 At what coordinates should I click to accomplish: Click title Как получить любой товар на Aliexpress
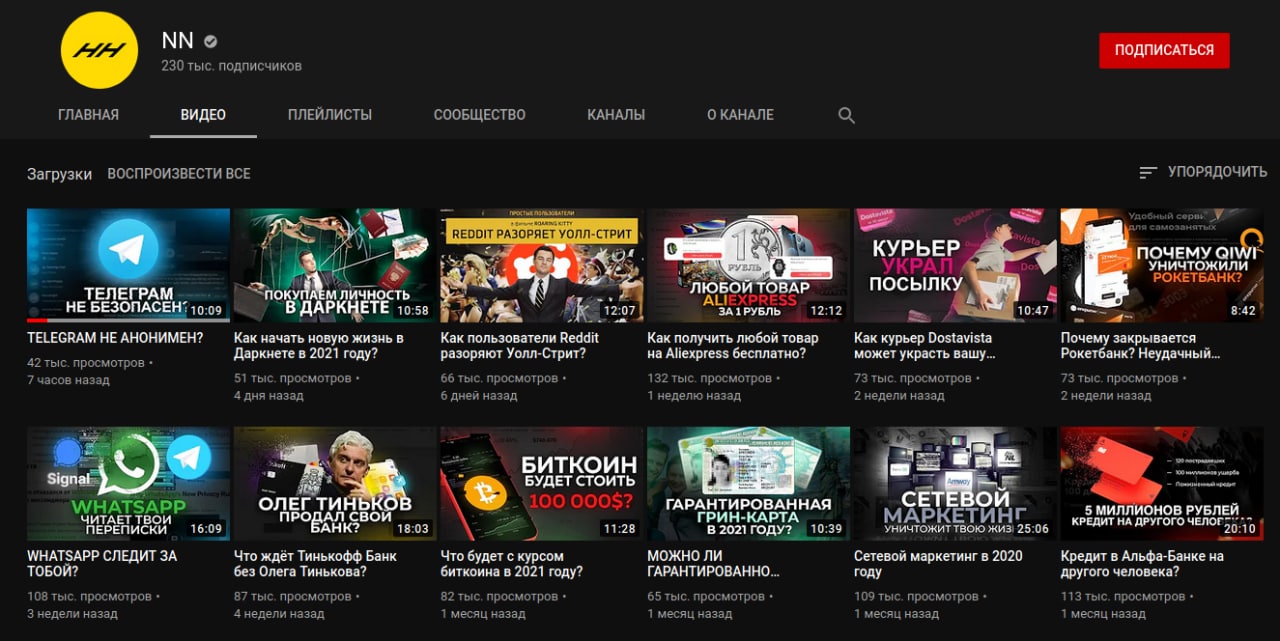(733, 346)
